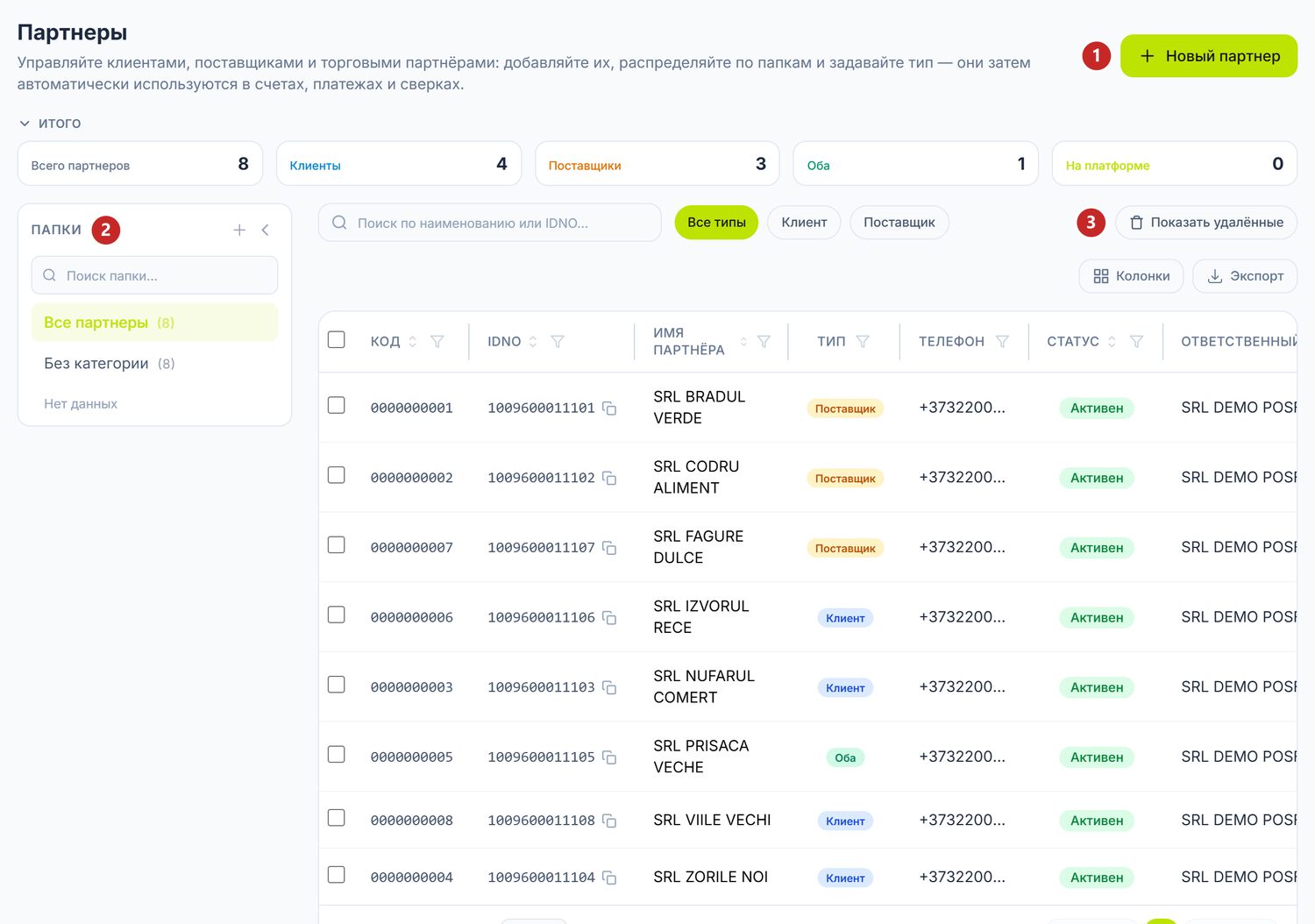This screenshot has height=924, width=1315.
Task: Copy IDNO 1009600011108
Action: coord(609,821)
